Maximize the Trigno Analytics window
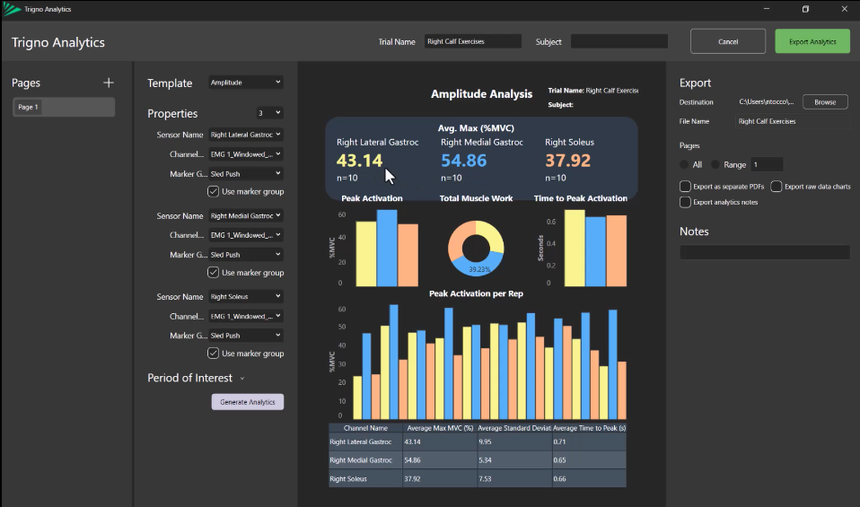860x507 pixels. point(805,9)
